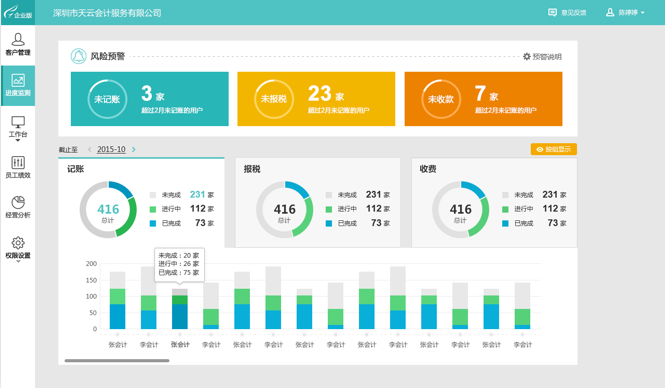
Task: Open 客户管理 in the sidebar
Action: point(18,45)
